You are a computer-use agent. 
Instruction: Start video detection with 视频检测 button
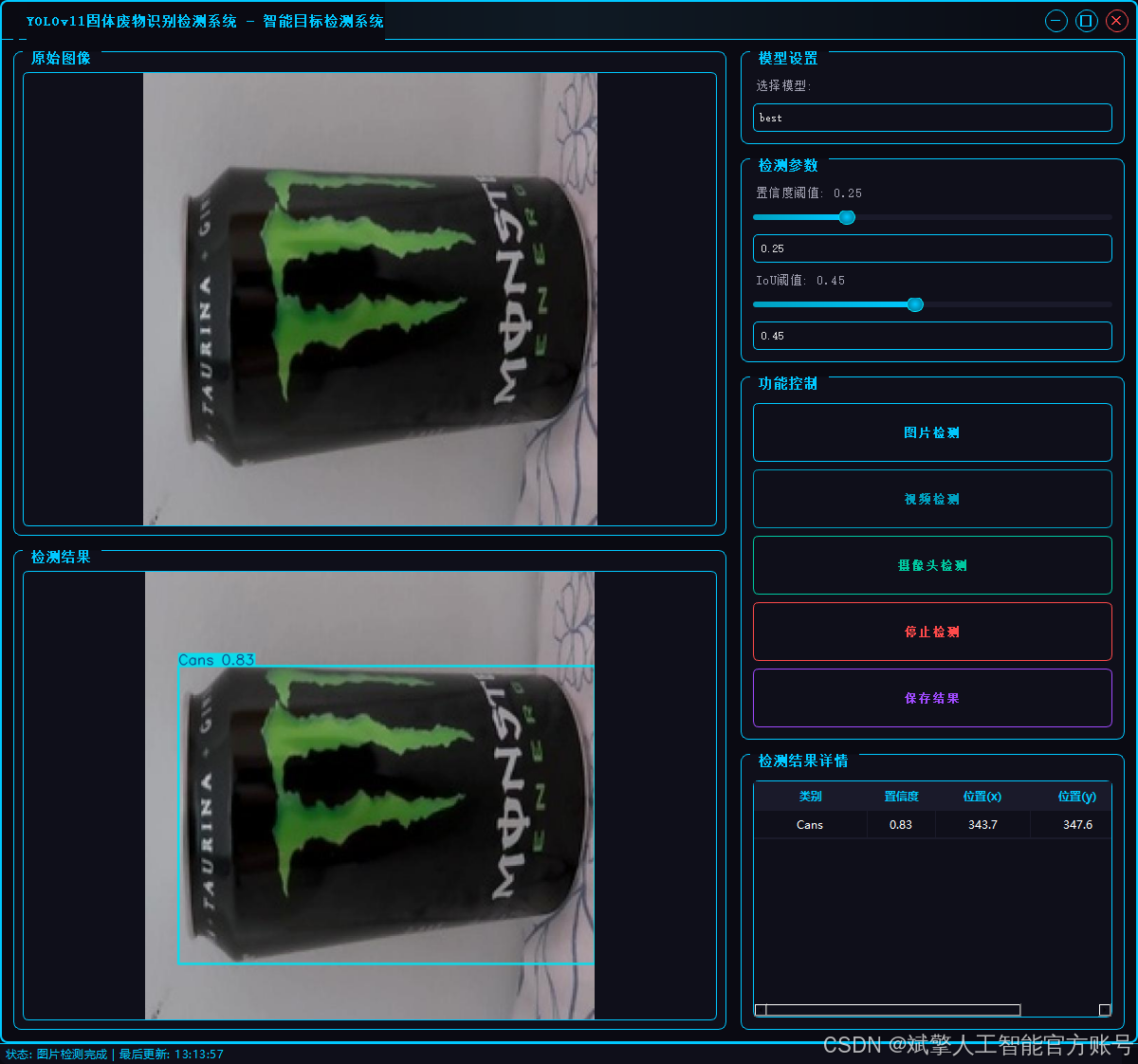click(x=932, y=499)
